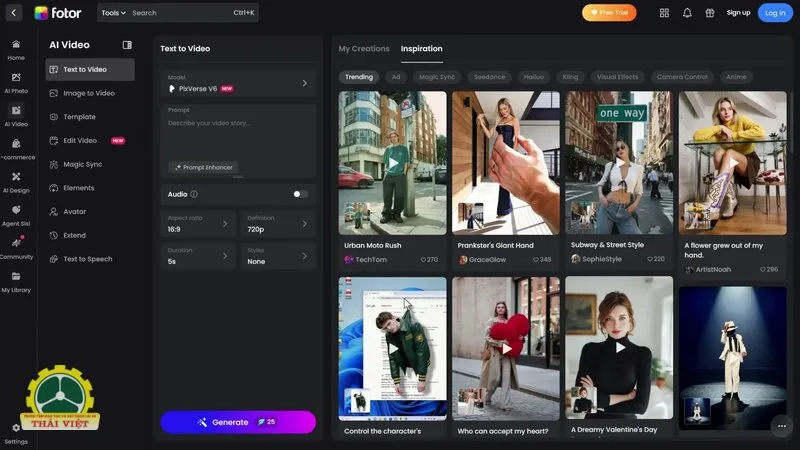Open AI Video in left sidebar
This screenshot has width=800, height=450.
(x=16, y=116)
